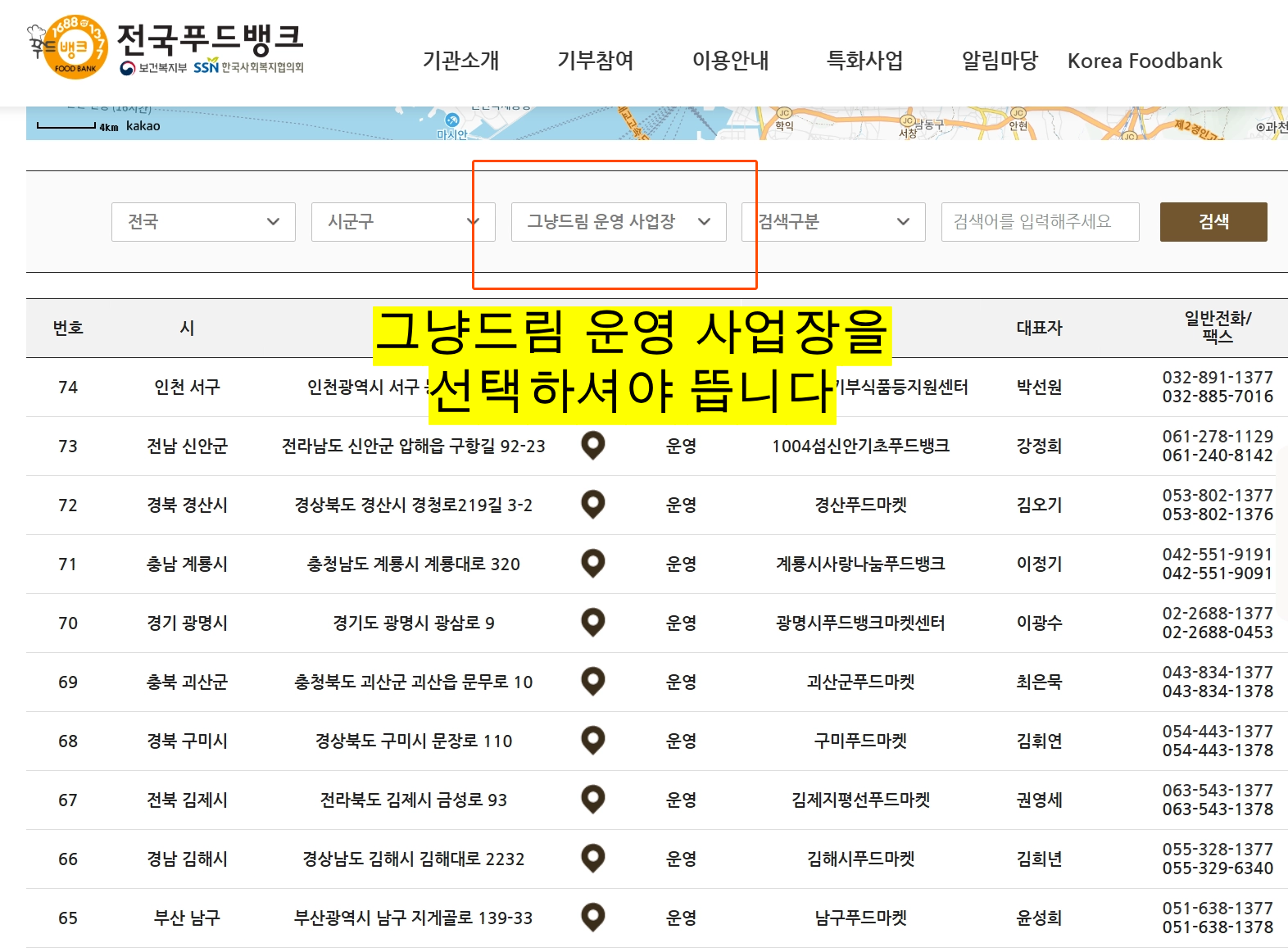Click representative name 권영세
This screenshot has width=1288, height=952.
pos(1039,800)
